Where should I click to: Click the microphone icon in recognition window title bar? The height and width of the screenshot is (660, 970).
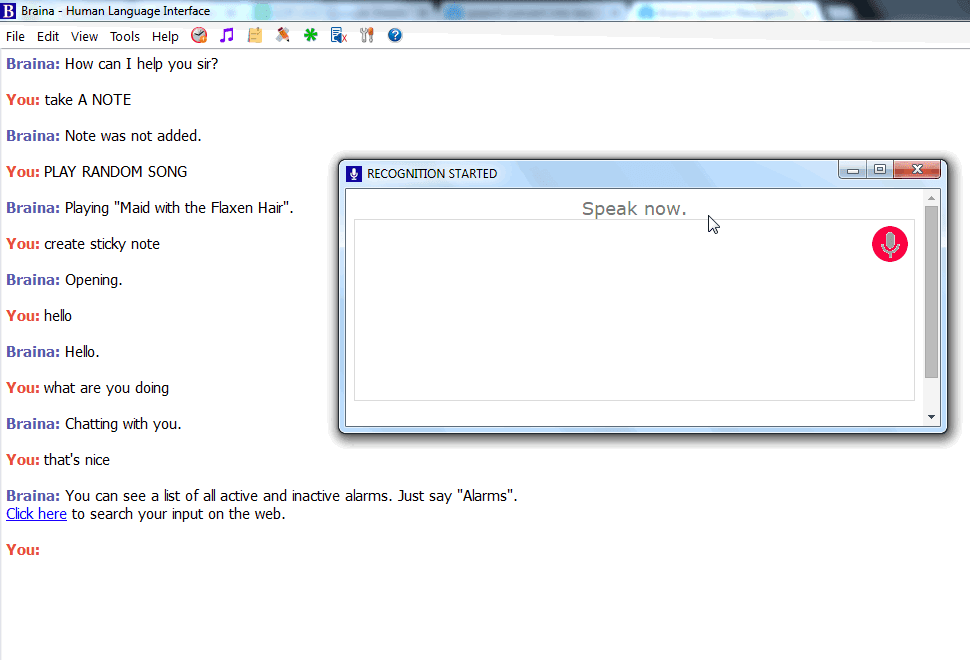pyautogui.click(x=353, y=173)
